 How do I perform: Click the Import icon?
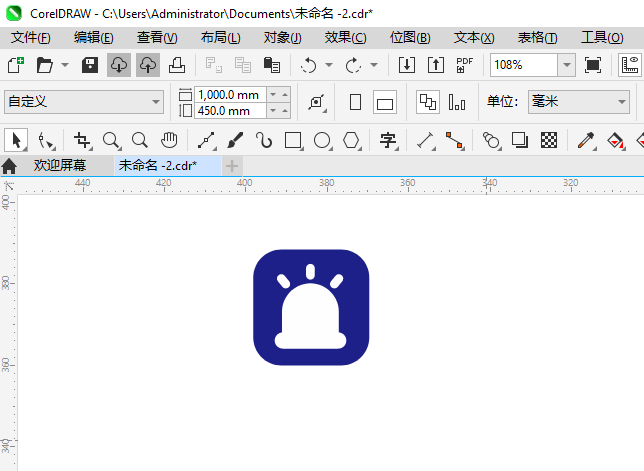tap(407, 65)
